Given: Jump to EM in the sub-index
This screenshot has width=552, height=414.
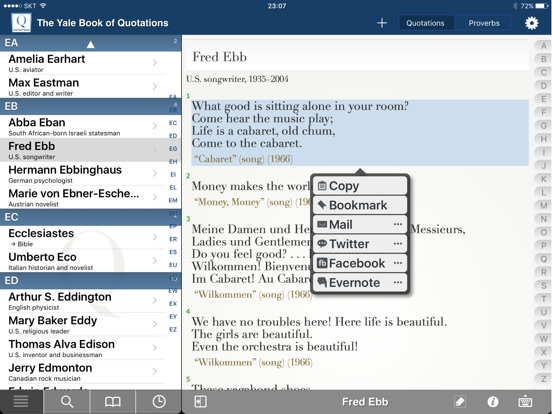Looking at the screenshot, I should coord(173,200).
